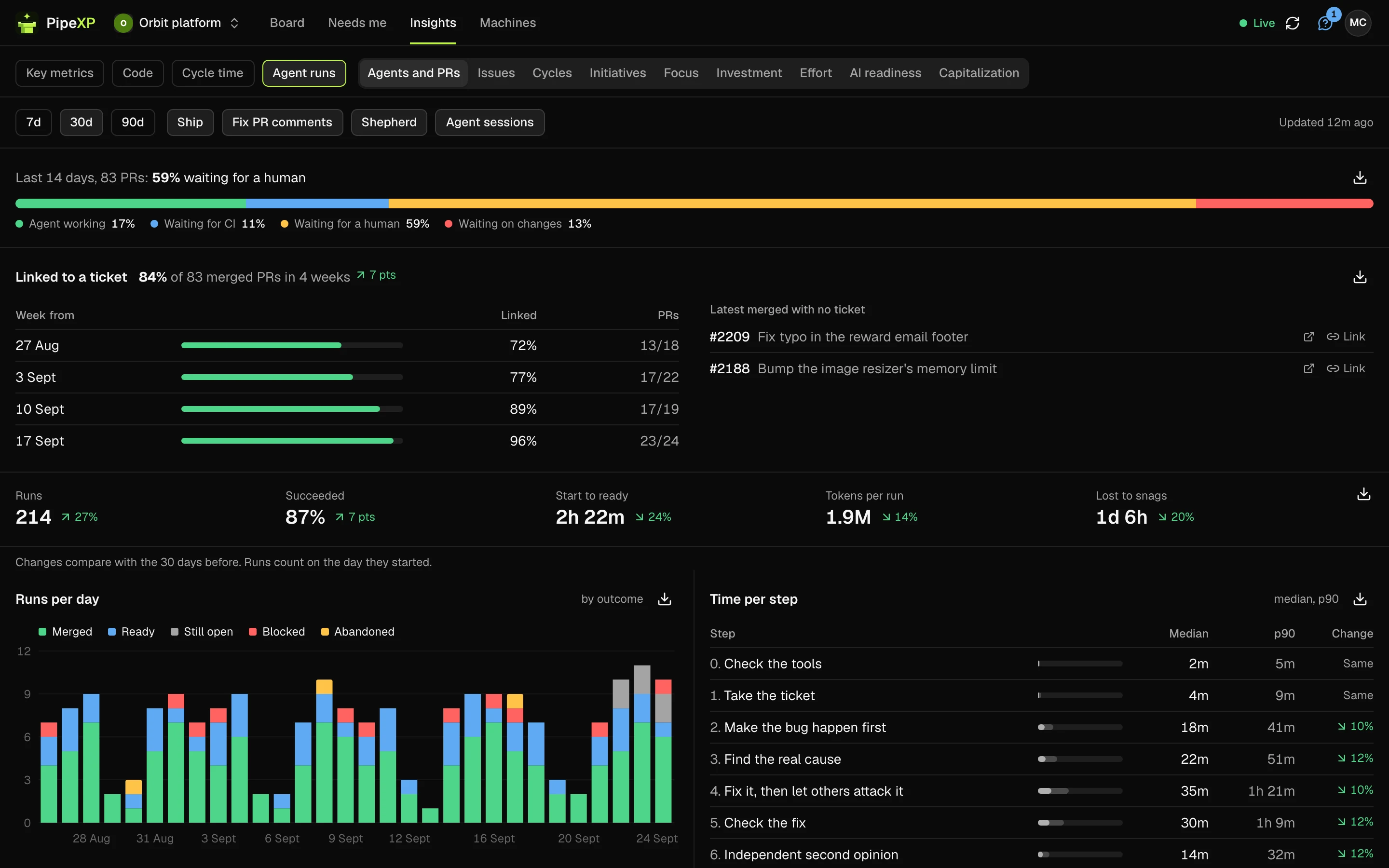Click the Live status indicator
This screenshot has height=868, width=1389.
pyautogui.click(x=1257, y=23)
